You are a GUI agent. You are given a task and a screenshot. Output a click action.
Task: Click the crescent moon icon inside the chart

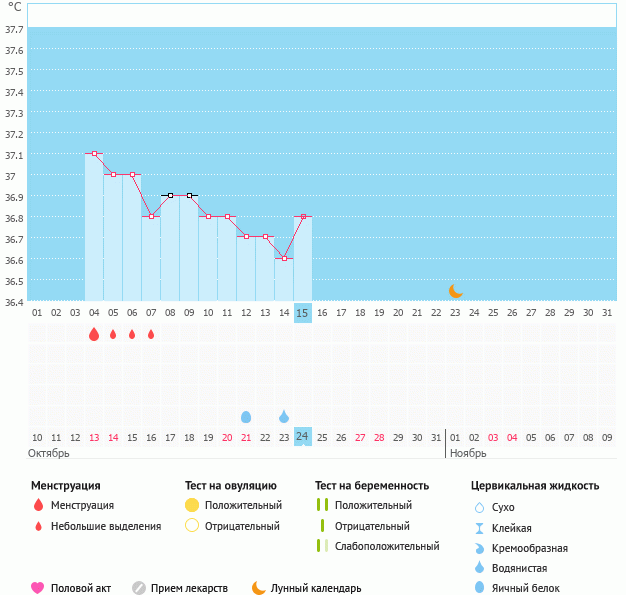[456, 290]
